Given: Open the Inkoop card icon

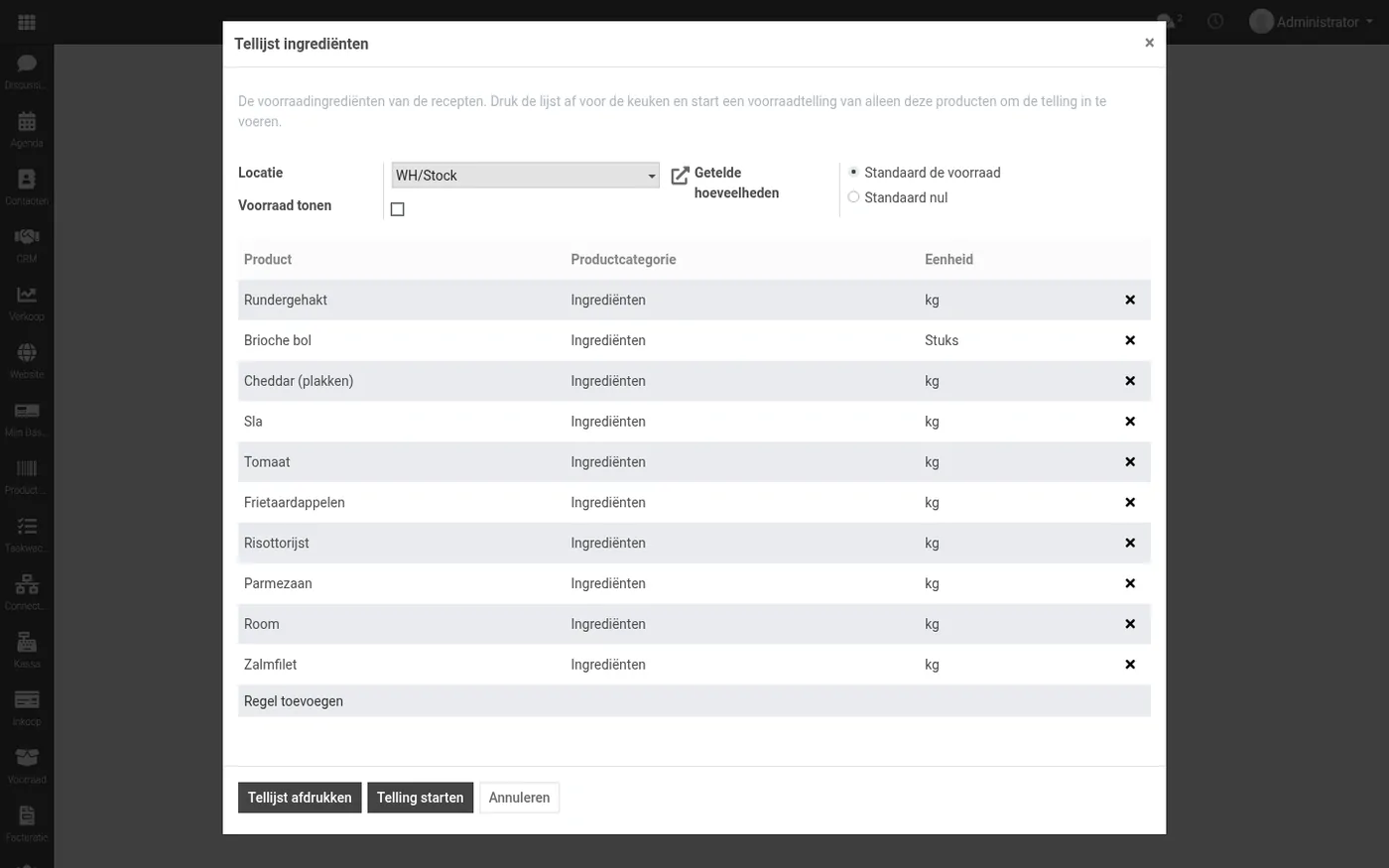Looking at the screenshot, I should [27, 707].
